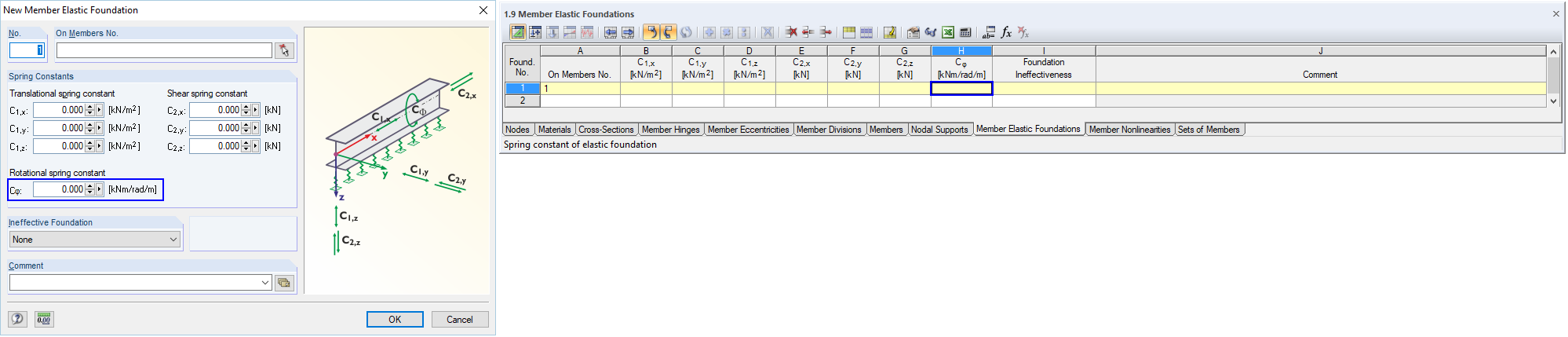This screenshot has height=337, width=1568.
Task: Click the On Members No. input field
Action: point(164,50)
